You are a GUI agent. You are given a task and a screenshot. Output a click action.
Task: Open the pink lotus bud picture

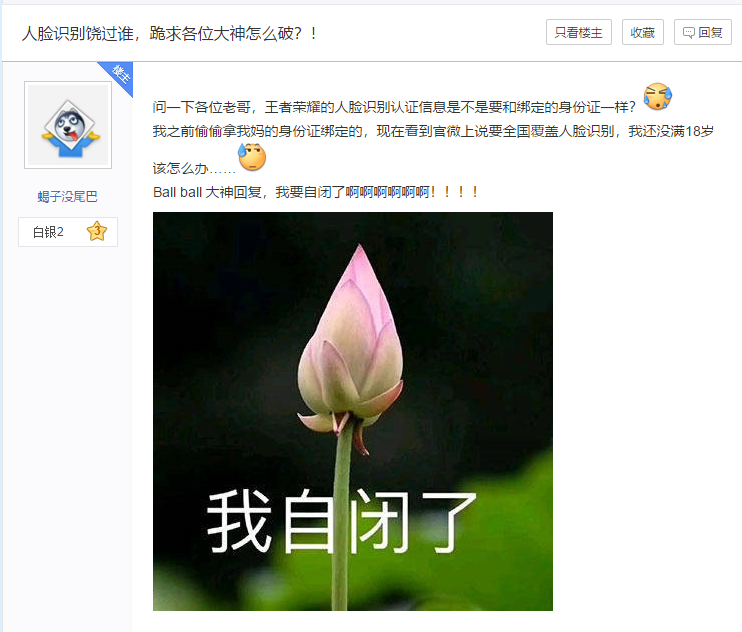(353, 412)
